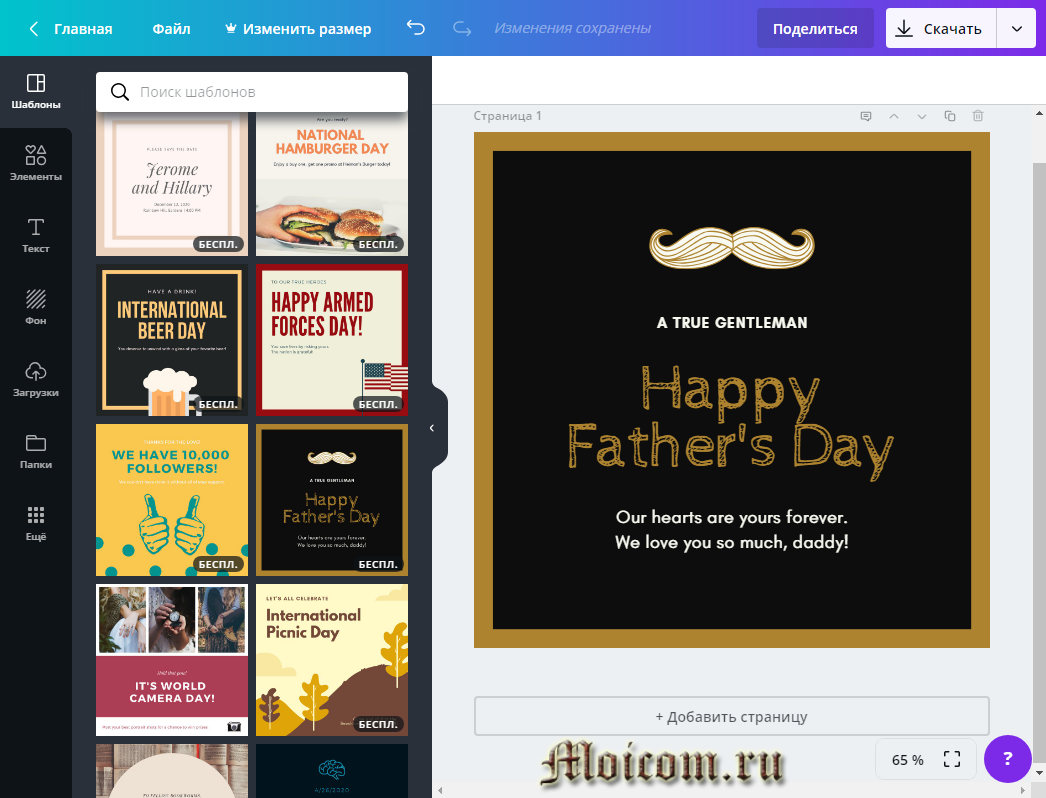Select the Text tool in sidebar

coord(36,234)
